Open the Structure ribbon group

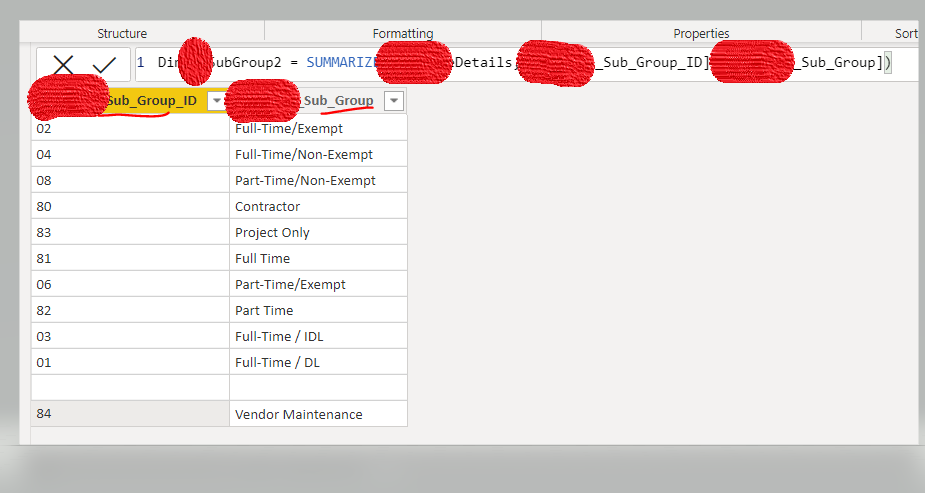tap(122, 34)
